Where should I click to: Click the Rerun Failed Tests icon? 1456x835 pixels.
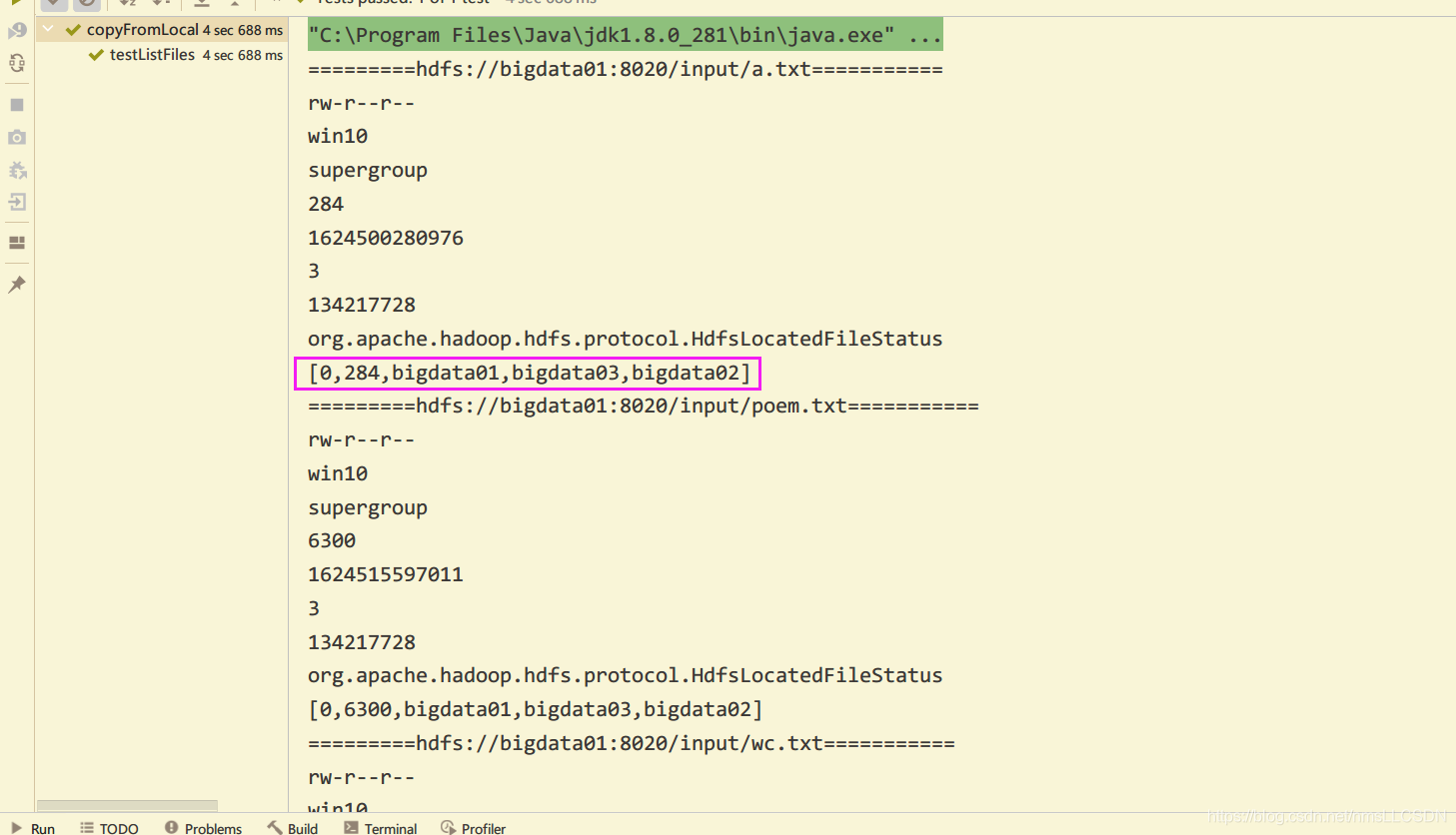(17, 31)
